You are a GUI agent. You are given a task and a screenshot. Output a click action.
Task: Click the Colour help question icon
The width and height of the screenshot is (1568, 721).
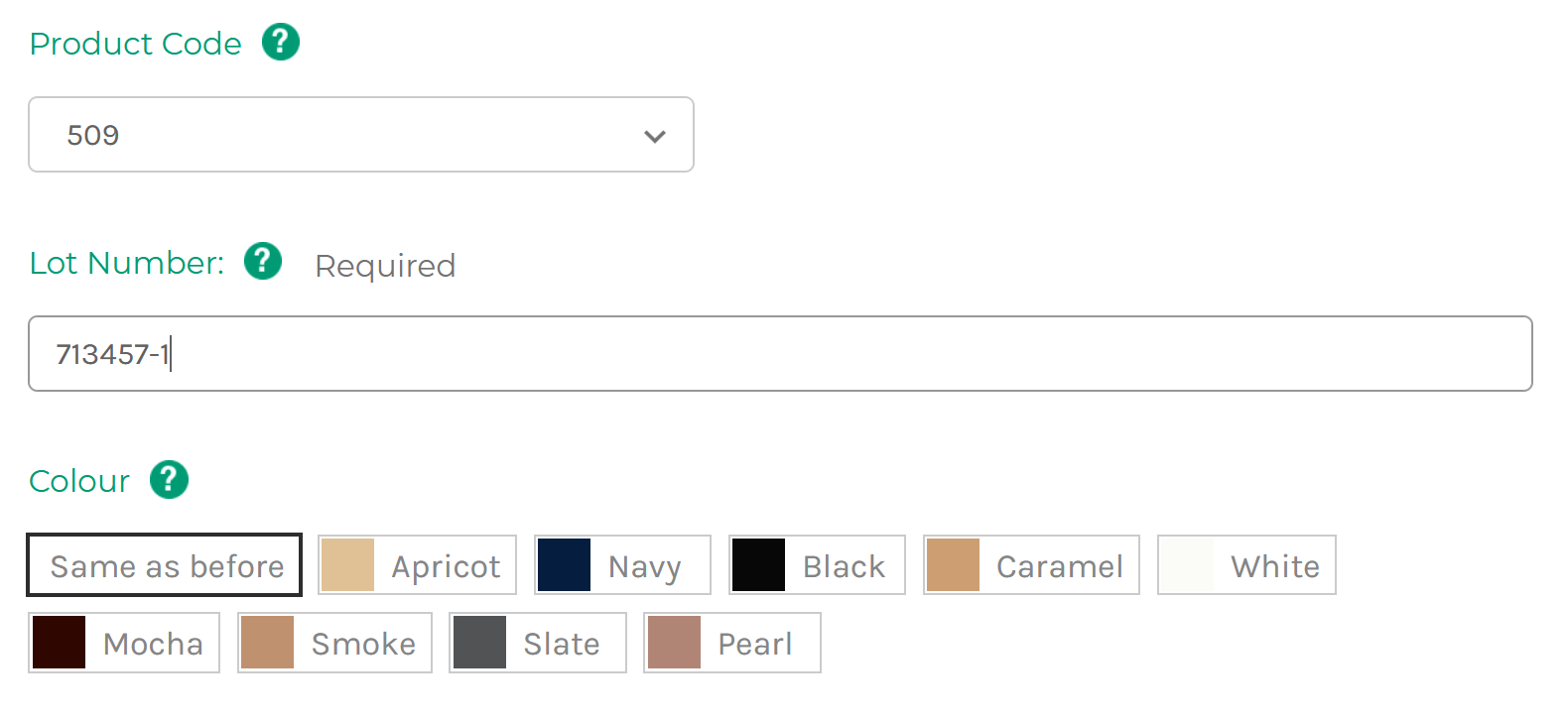coord(169,479)
